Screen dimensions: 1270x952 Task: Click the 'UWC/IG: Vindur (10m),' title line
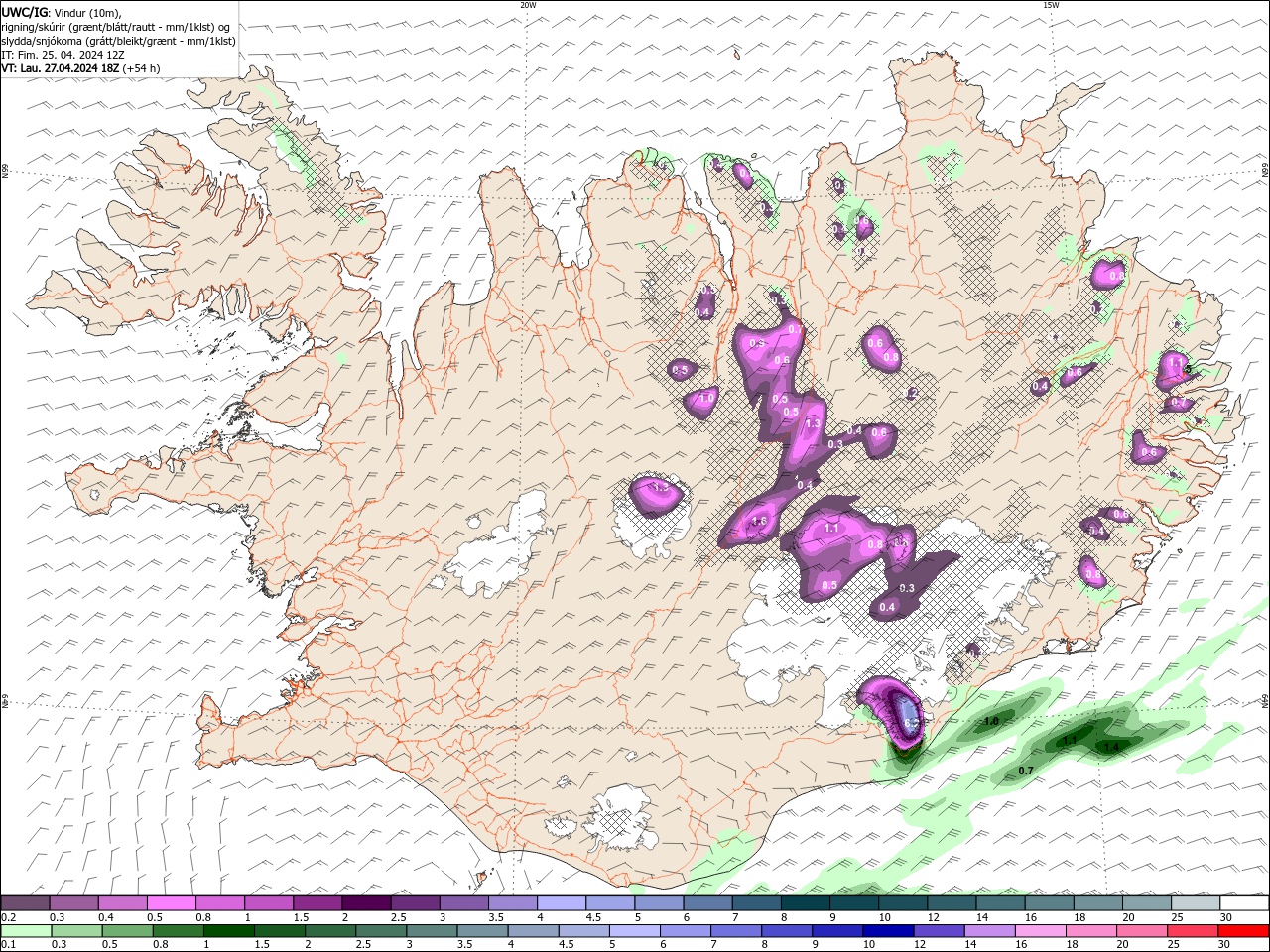[62, 12]
